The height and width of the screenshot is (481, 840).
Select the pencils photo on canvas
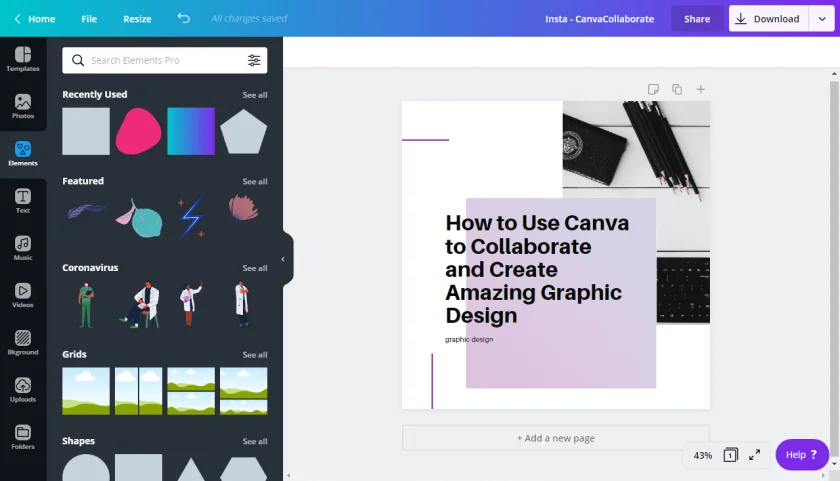tap(636, 149)
